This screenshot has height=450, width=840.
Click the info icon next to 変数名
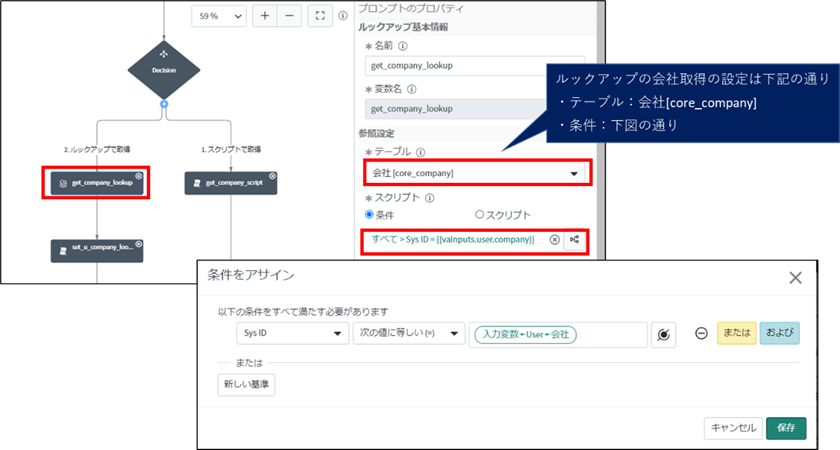click(411, 89)
